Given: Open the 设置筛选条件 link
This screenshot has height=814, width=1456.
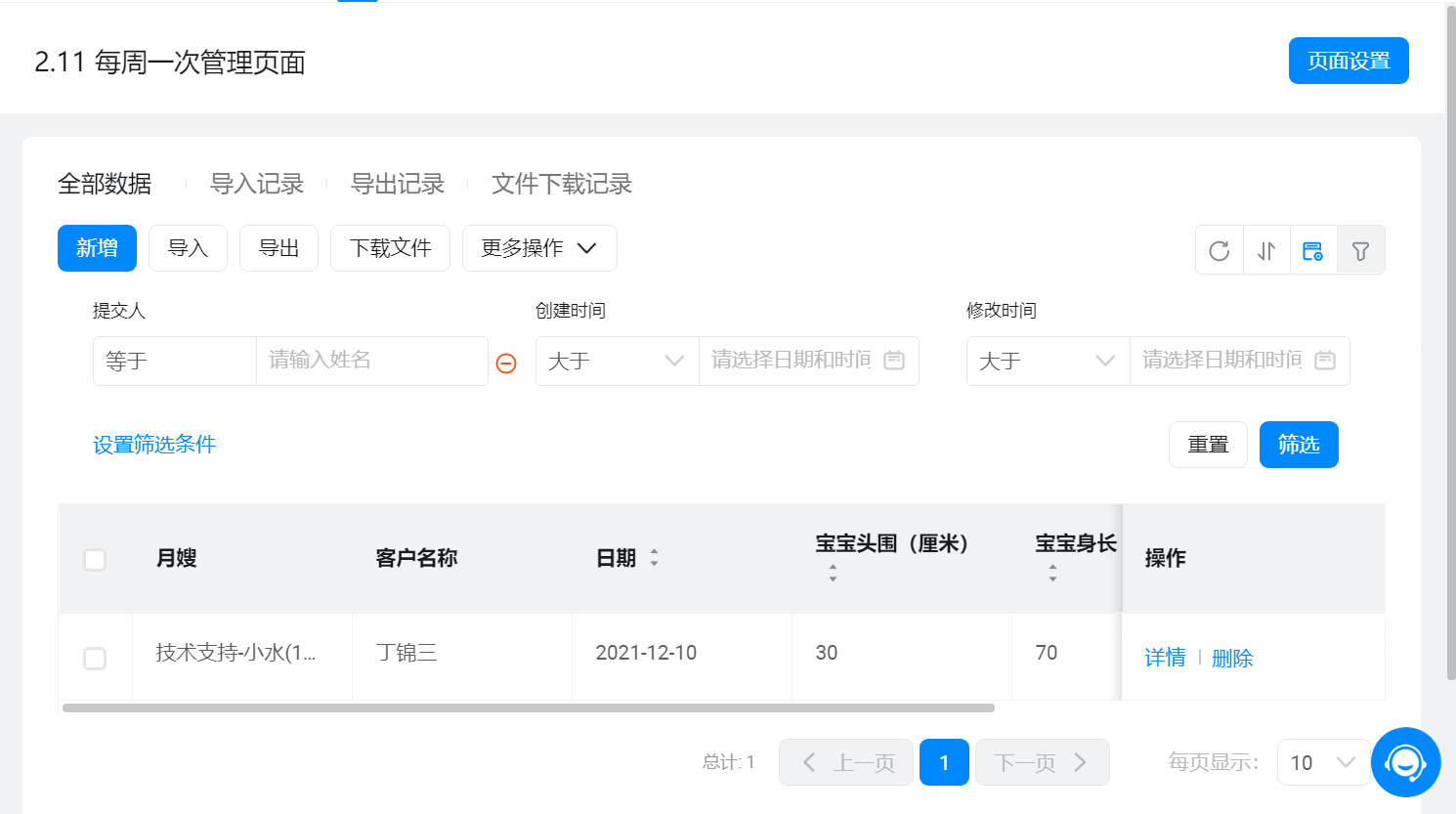Looking at the screenshot, I should (x=154, y=445).
